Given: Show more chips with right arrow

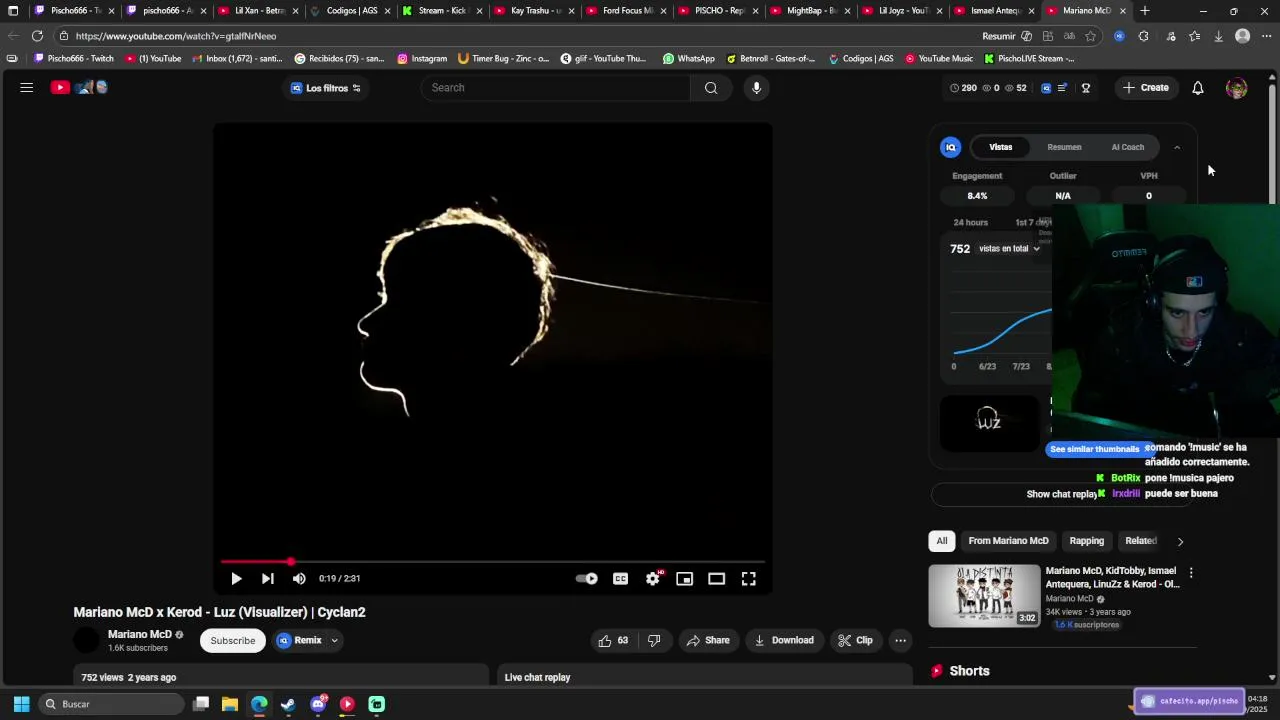Looking at the screenshot, I should [1180, 541].
